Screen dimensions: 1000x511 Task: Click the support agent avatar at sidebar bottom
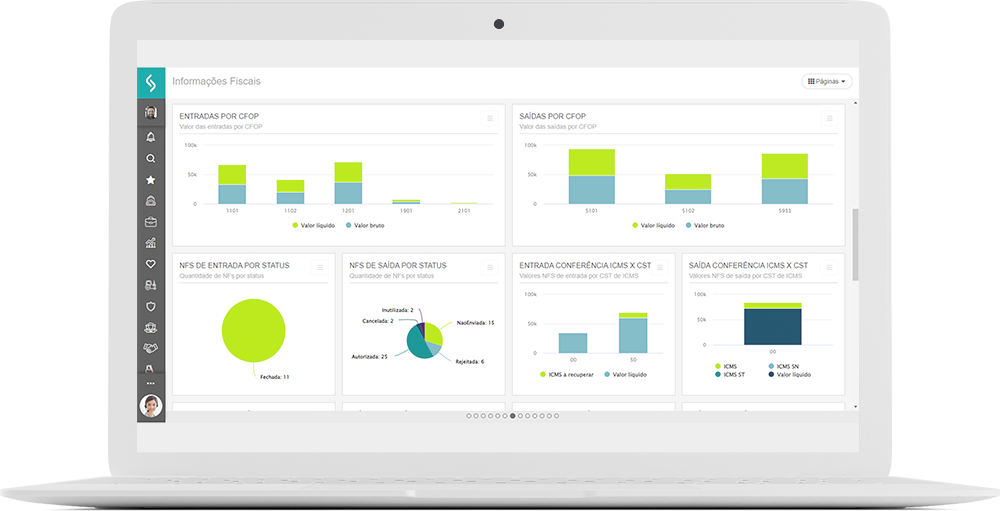[x=151, y=405]
